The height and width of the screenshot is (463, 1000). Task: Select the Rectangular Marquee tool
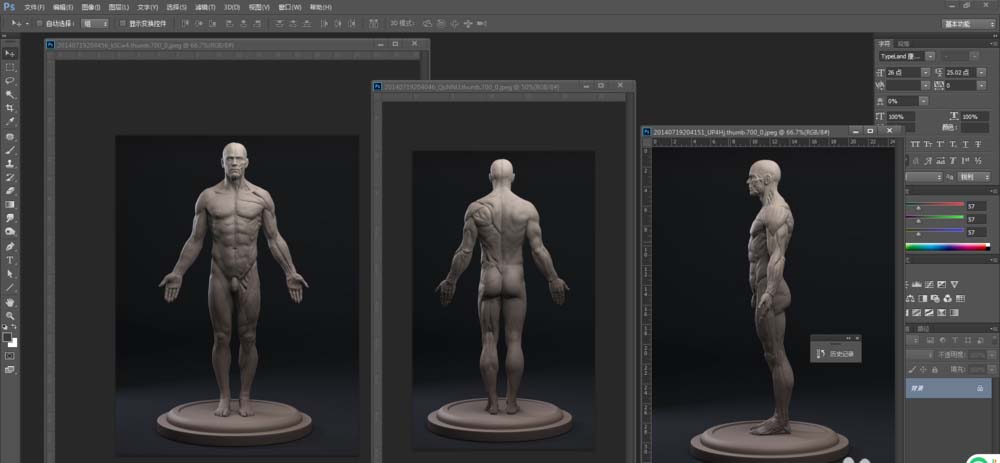10,67
